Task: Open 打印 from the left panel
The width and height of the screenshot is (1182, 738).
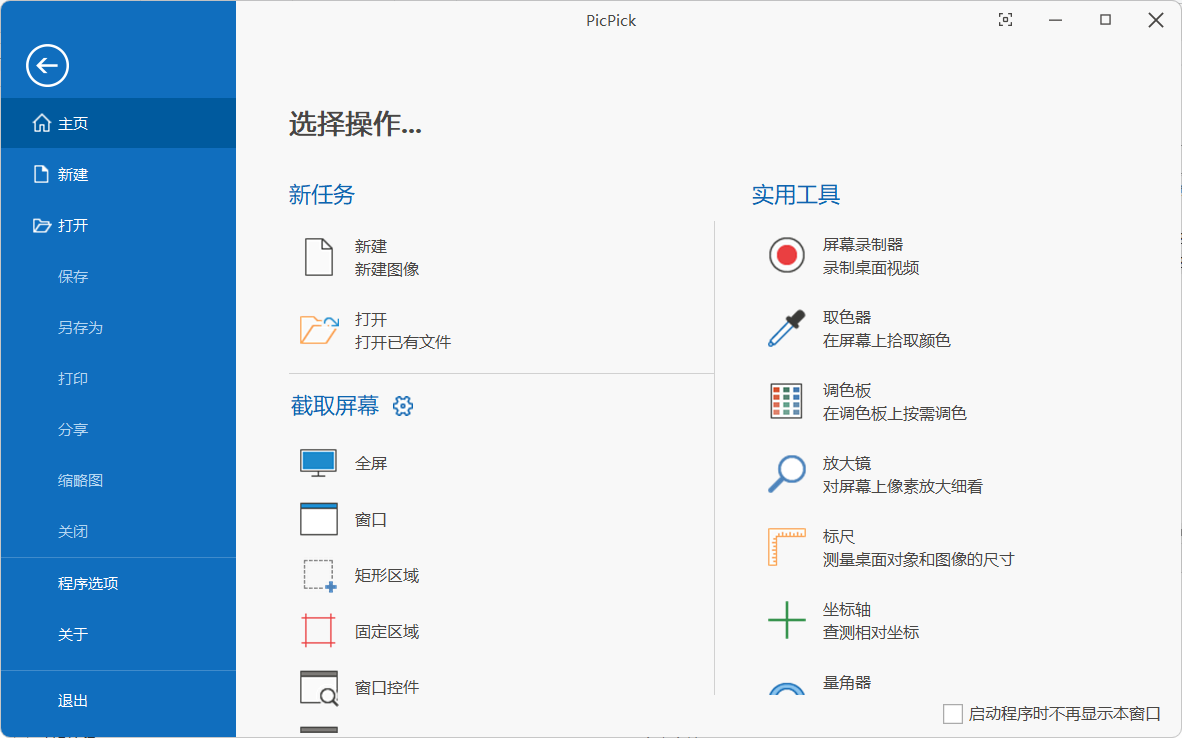Action: point(74,378)
